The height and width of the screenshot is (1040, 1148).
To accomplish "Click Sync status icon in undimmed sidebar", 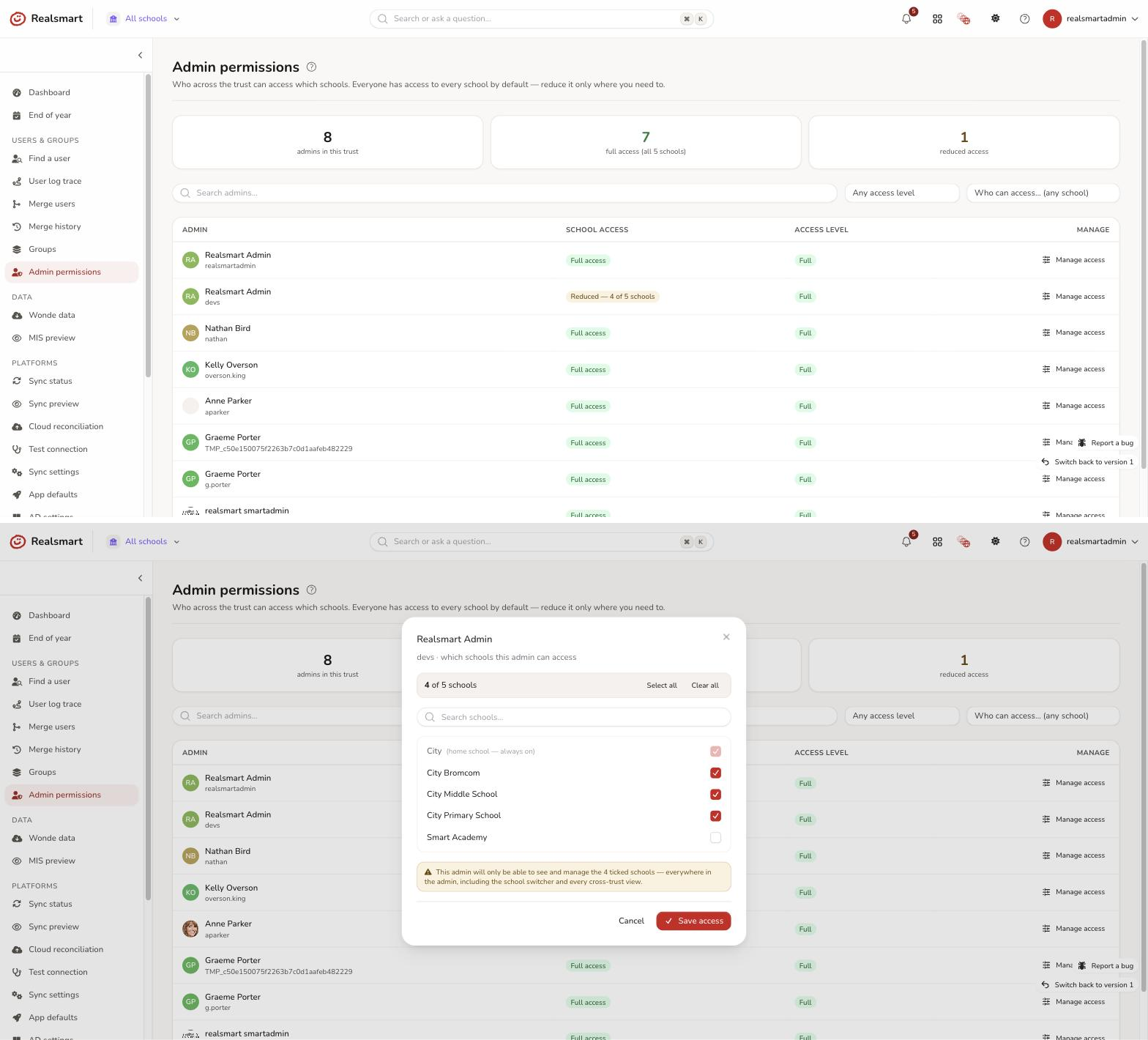I will 17,382.
